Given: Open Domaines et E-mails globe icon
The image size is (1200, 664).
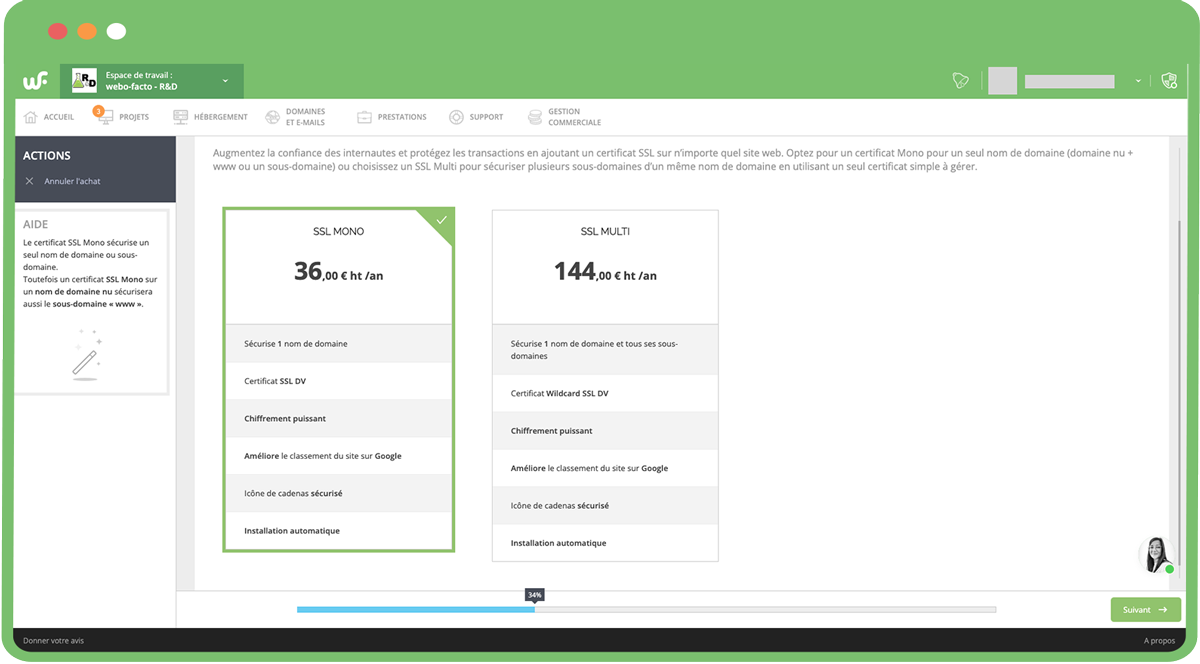Looking at the screenshot, I should (x=271, y=116).
